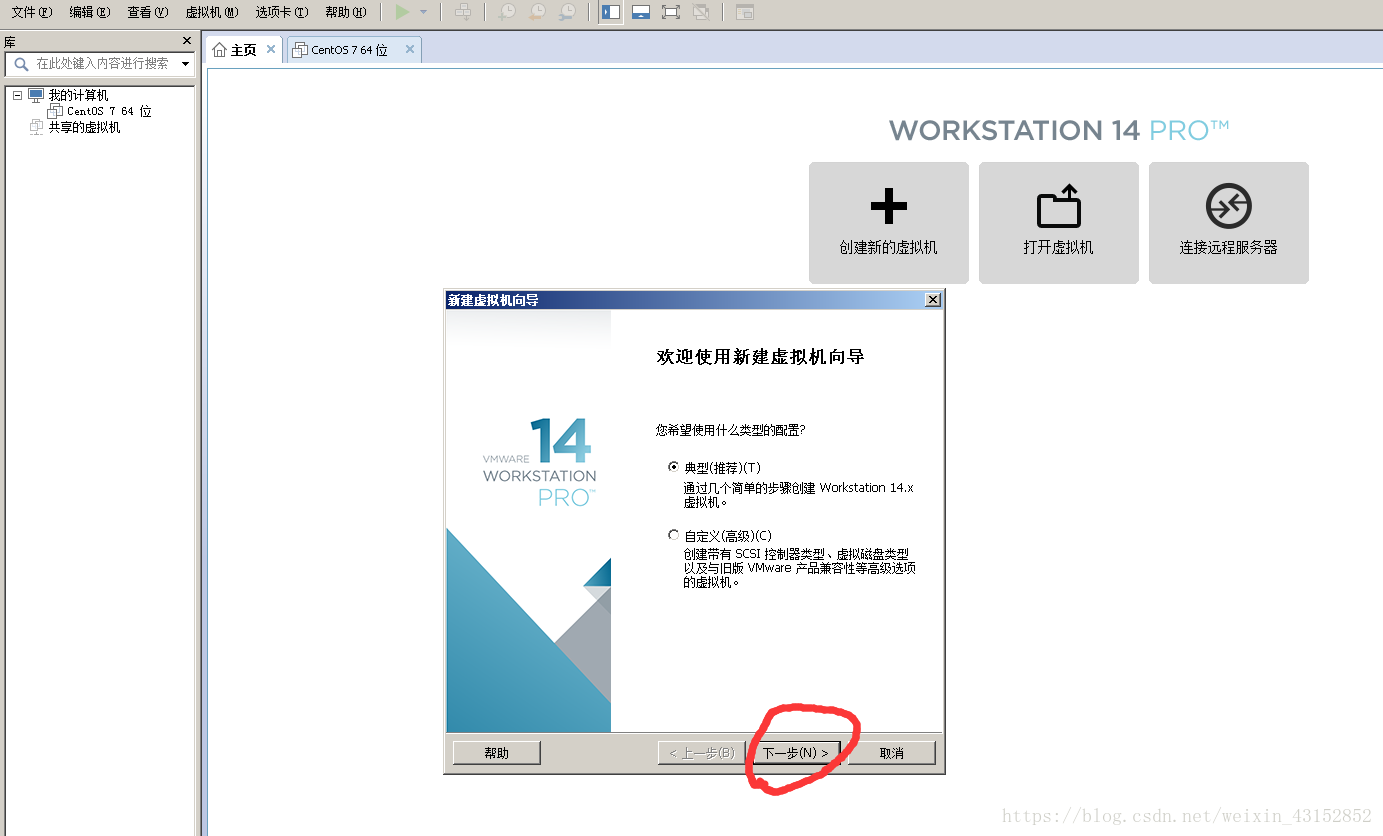Click the 上一步(B) button

coord(702,753)
